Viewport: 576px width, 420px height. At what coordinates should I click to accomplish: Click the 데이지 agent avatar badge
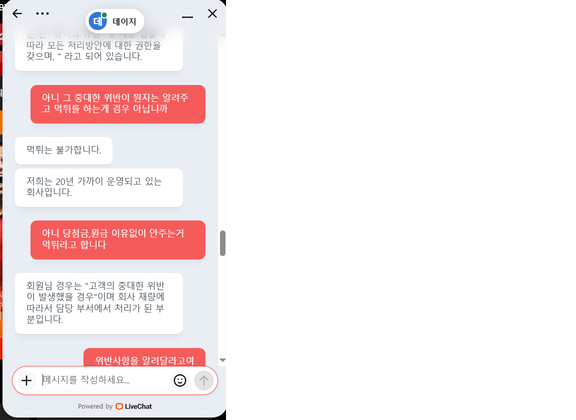(x=98, y=21)
